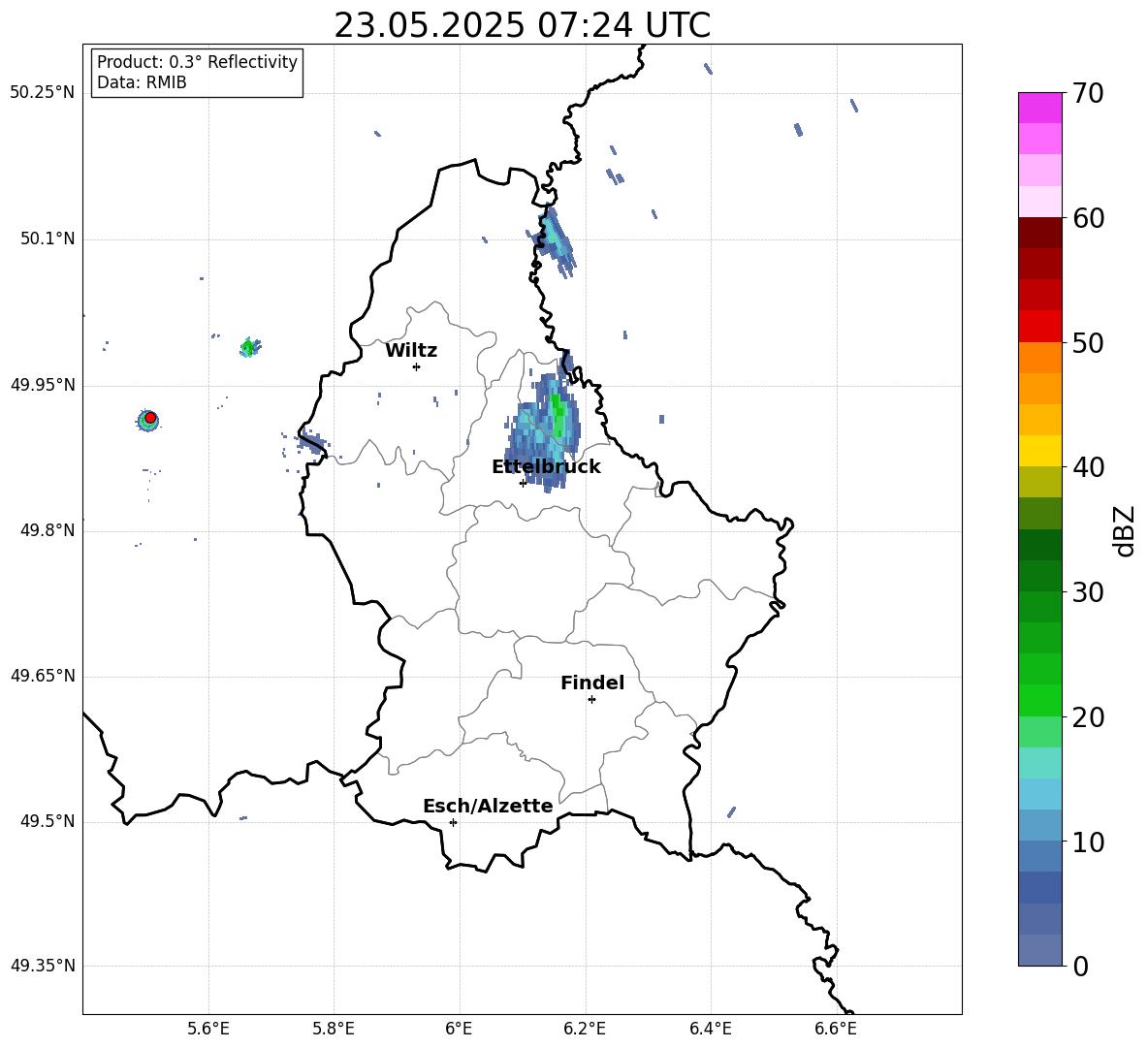Click the colorbar tick label 30

click(x=1088, y=592)
